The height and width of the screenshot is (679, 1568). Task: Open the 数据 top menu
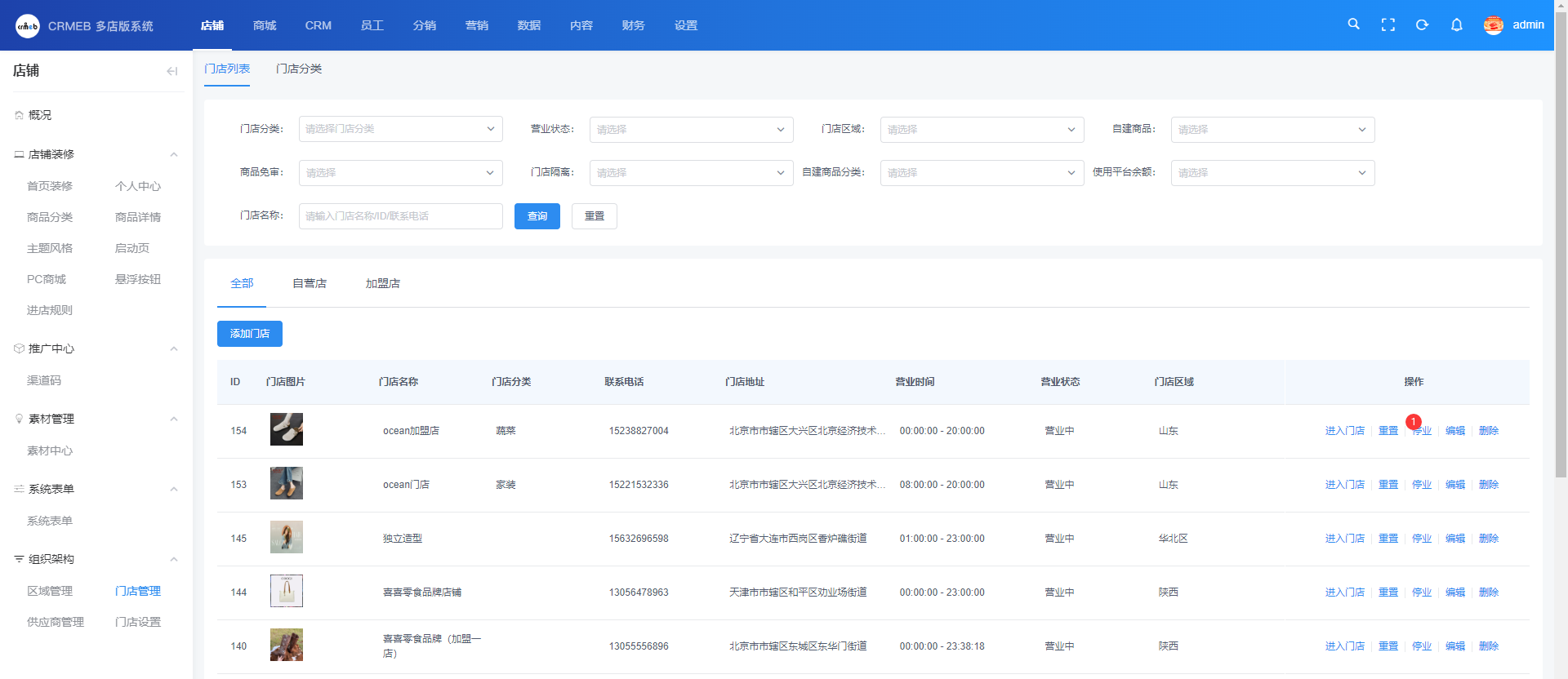(x=529, y=25)
